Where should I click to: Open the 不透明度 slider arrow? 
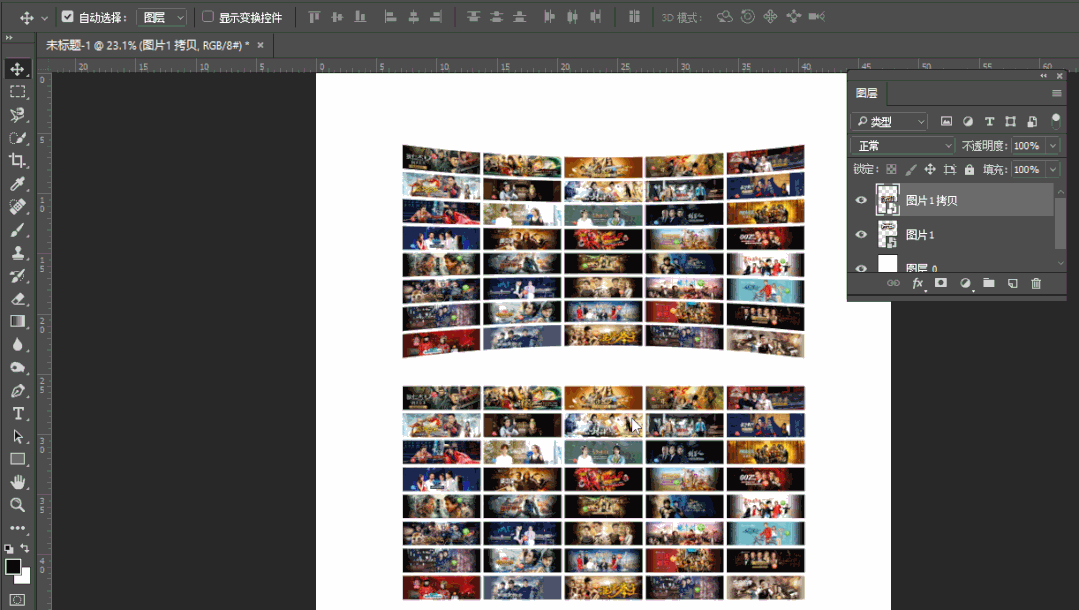[x=1053, y=146]
